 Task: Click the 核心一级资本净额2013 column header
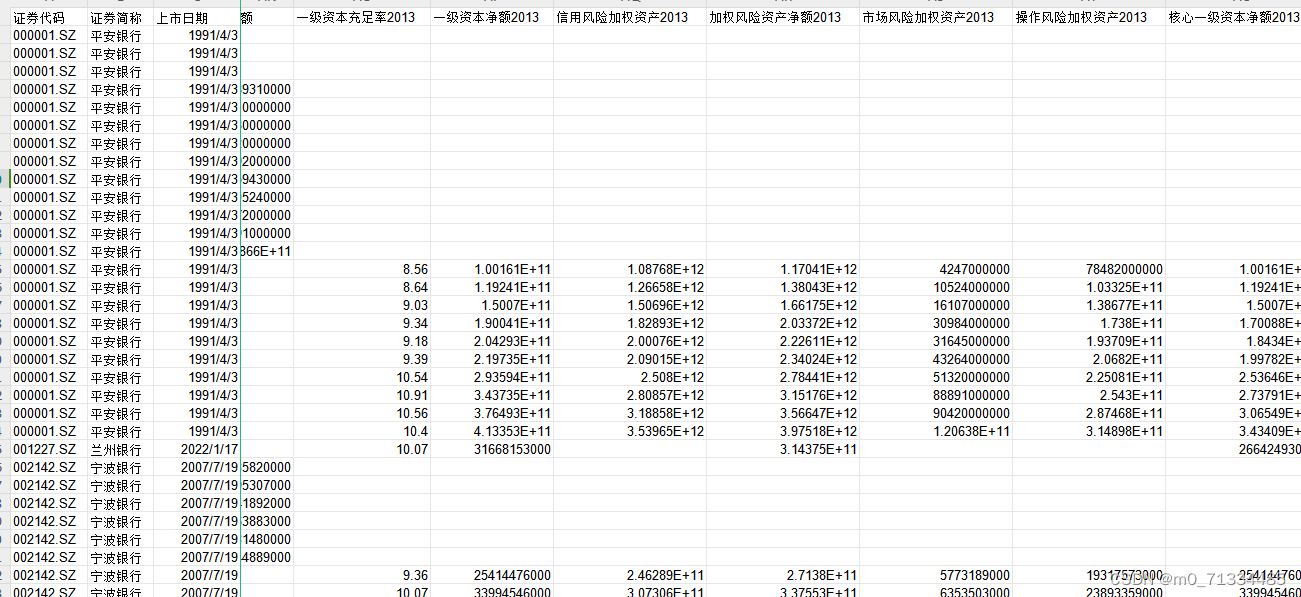(x=1233, y=17)
